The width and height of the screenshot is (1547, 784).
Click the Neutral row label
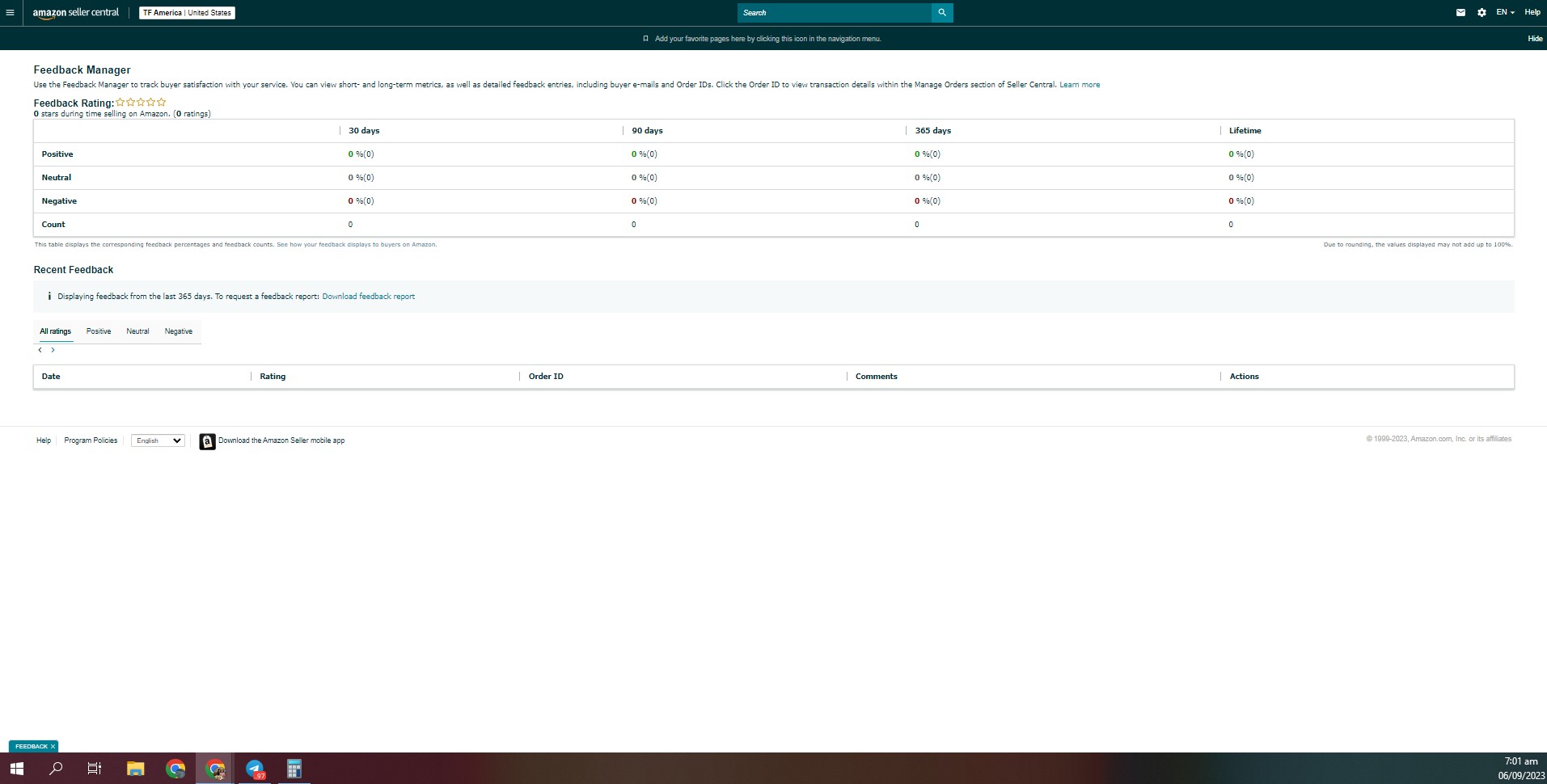click(57, 178)
